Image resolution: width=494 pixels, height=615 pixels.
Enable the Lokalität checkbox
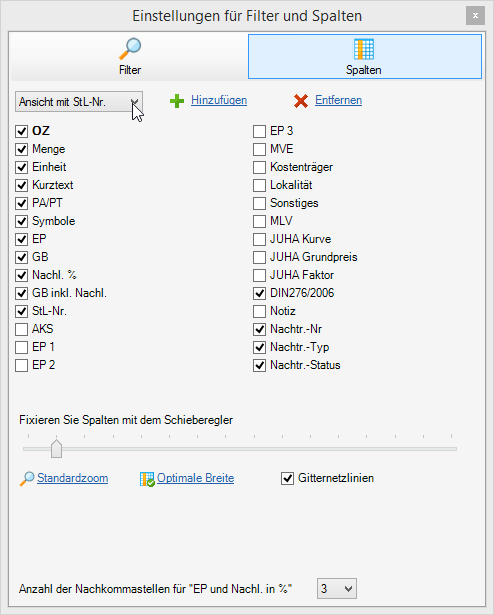coord(259,186)
